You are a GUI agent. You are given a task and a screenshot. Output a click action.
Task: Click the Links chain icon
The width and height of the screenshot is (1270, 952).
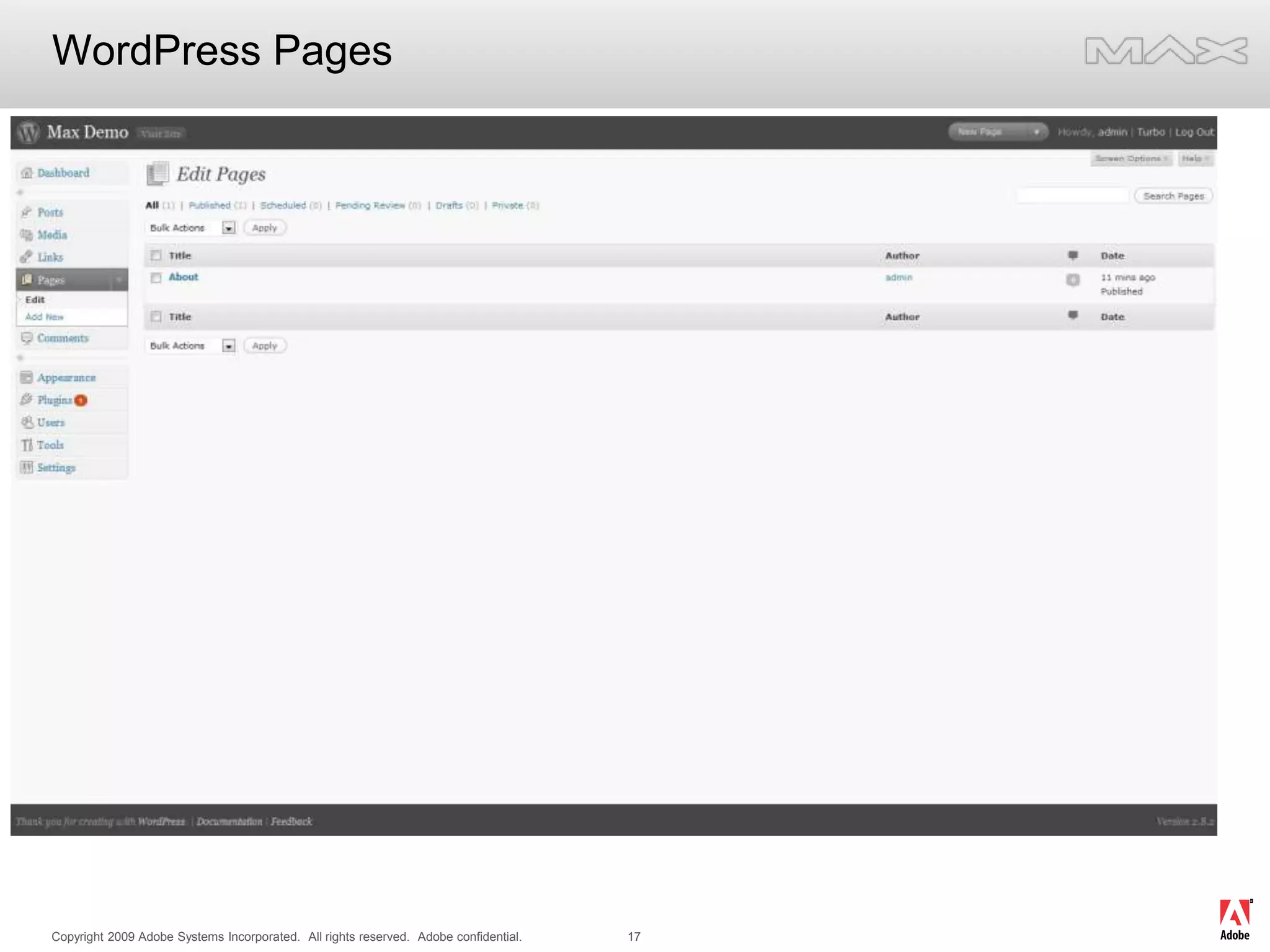pos(26,257)
